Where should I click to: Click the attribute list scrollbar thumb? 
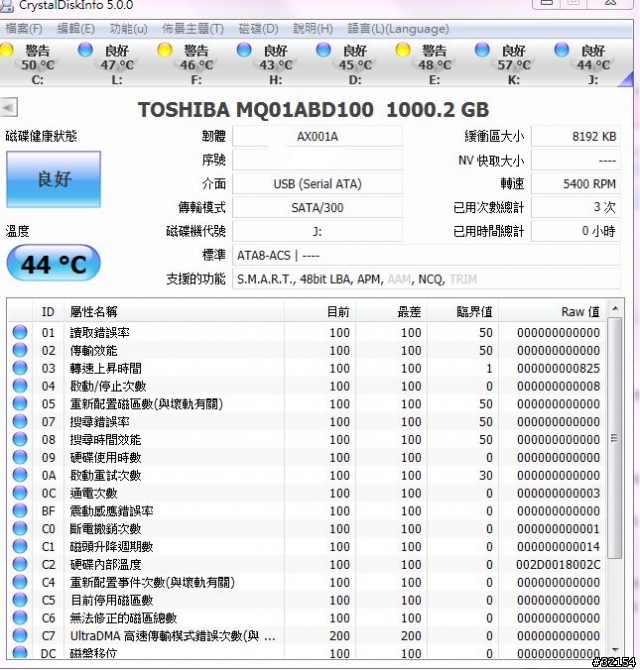[x=615, y=438]
